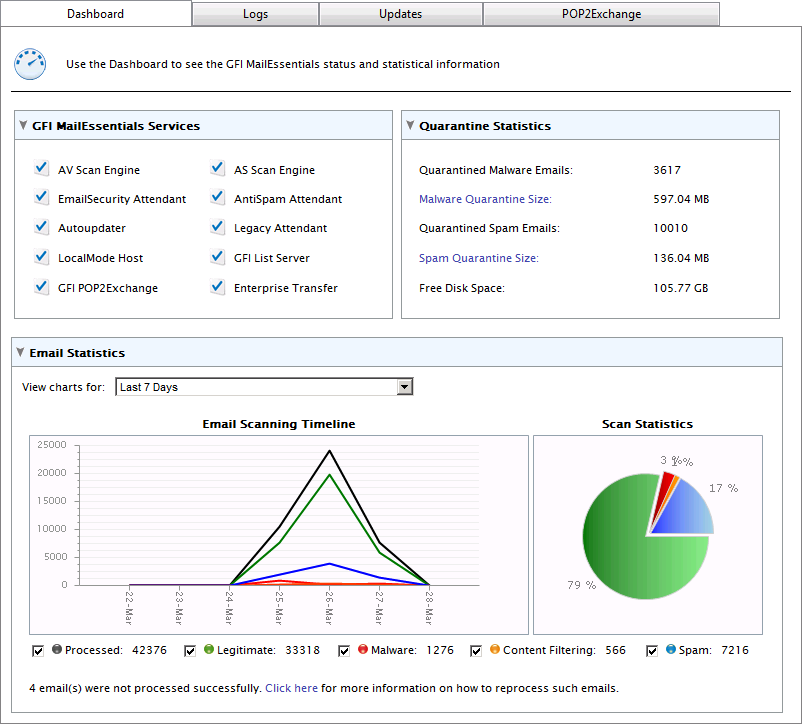Open the Malware Quarantine Size link

click(x=485, y=199)
